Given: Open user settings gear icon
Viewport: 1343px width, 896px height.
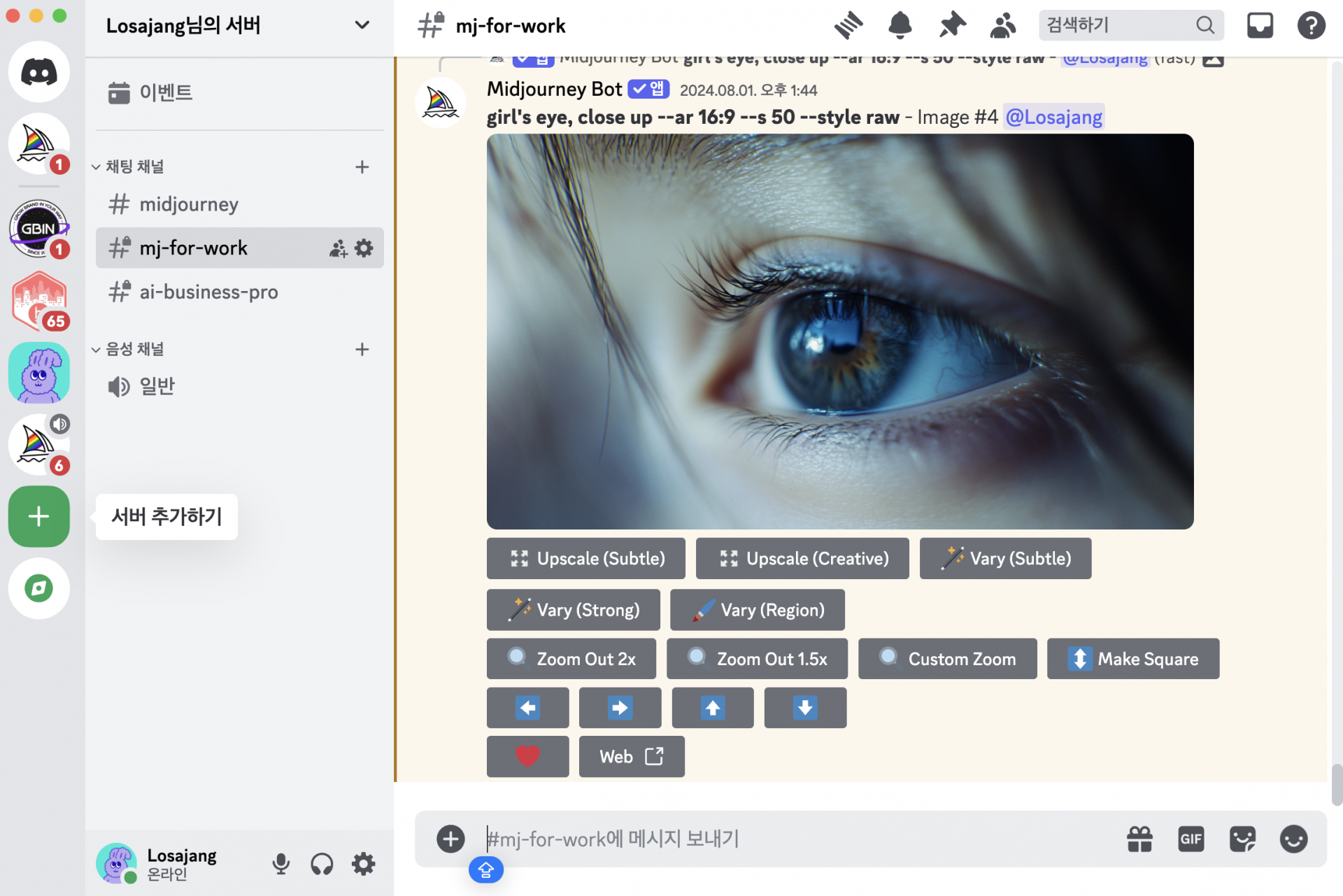Looking at the screenshot, I should click(x=363, y=864).
